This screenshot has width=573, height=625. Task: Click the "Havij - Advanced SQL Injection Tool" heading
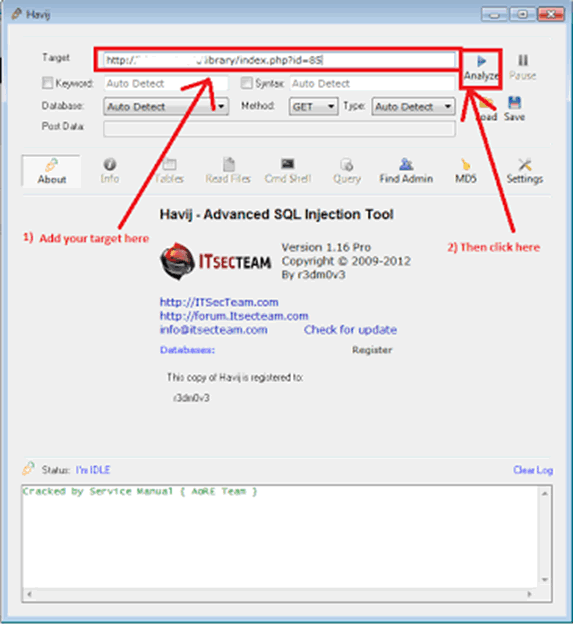tap(277, 214)
